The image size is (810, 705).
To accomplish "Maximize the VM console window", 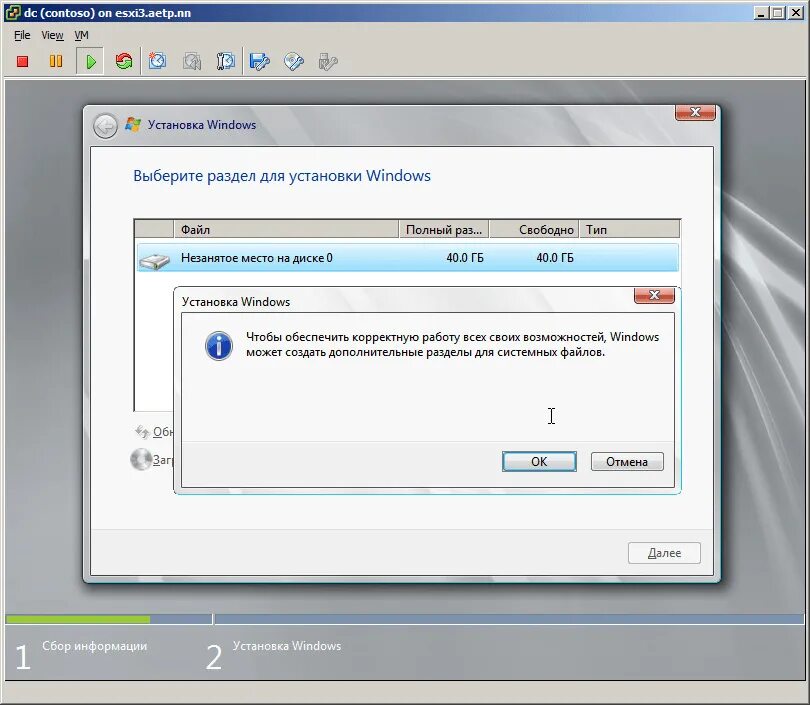I will [777, 12].
